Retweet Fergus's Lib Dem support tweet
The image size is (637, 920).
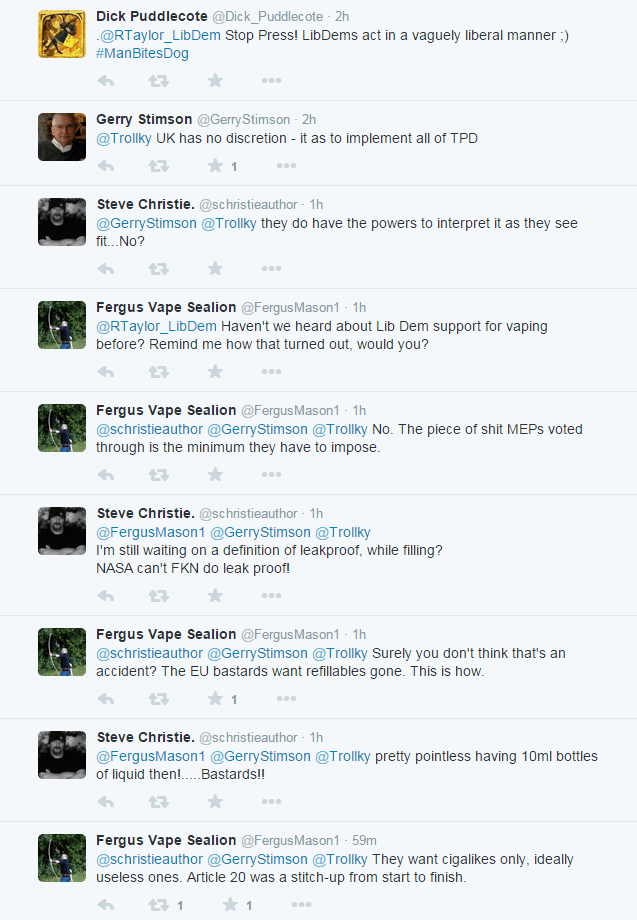click(x=159, y=371)
